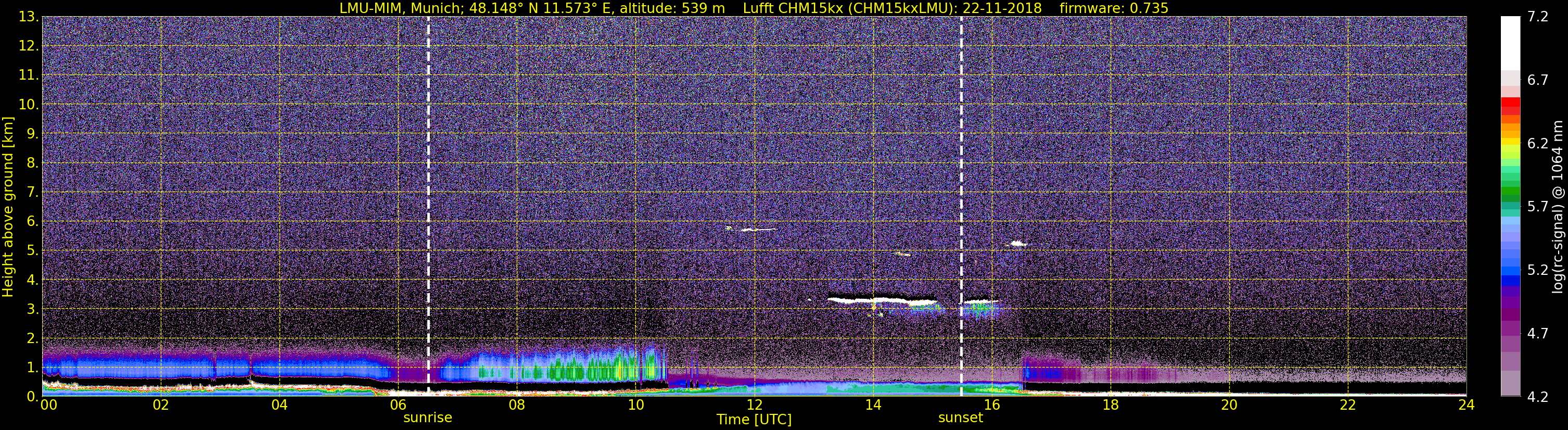Click the white dashed sunset line
Screen dimensions: 1568x430
click(961, 206)
